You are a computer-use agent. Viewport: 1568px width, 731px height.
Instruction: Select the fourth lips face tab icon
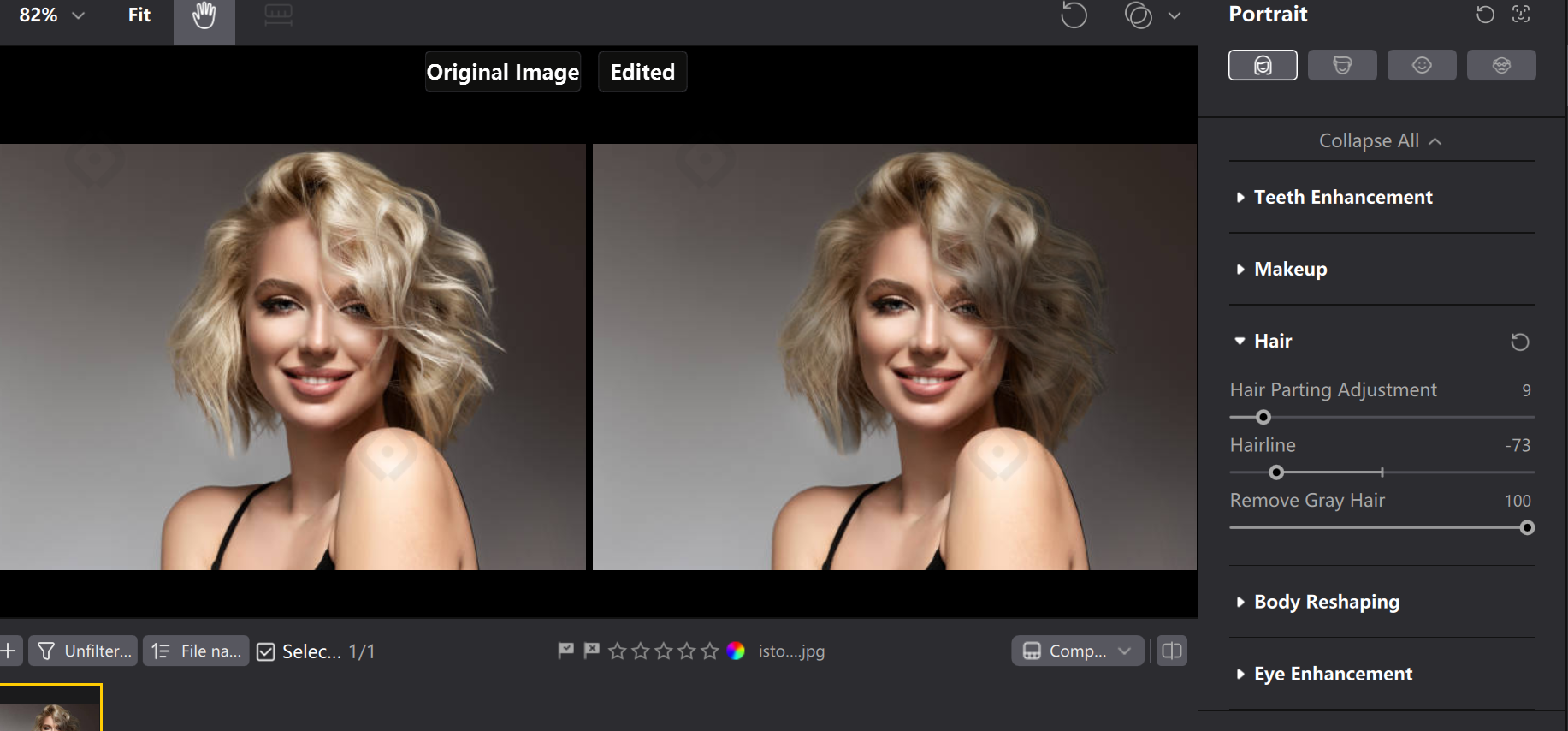tap(1501, 65)
